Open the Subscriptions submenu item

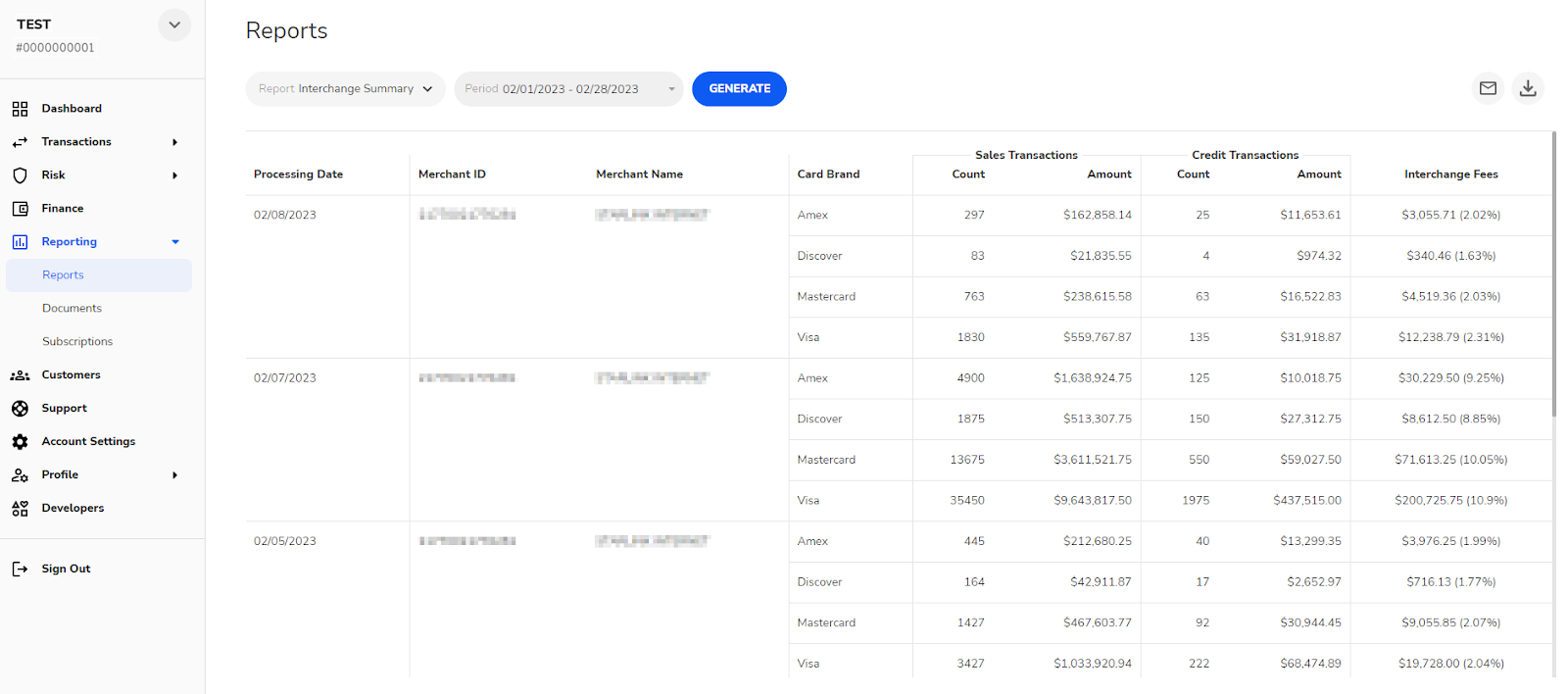point(77,342)
